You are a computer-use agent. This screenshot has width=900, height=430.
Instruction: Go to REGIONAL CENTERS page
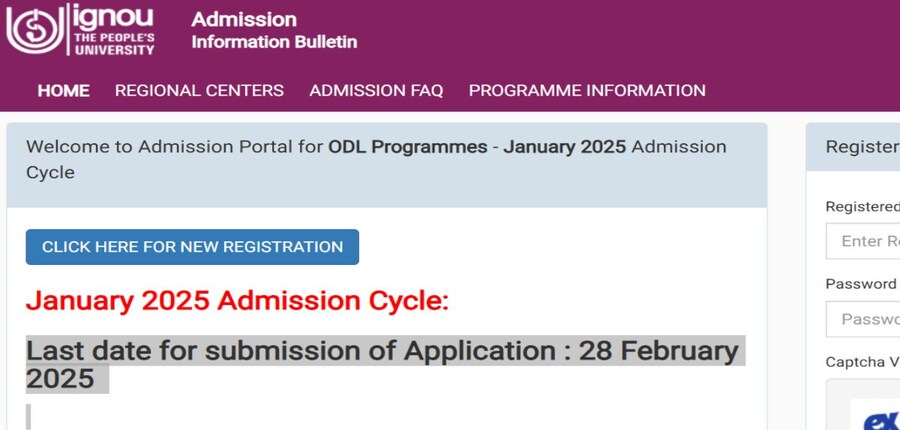[x=199, y=90]
